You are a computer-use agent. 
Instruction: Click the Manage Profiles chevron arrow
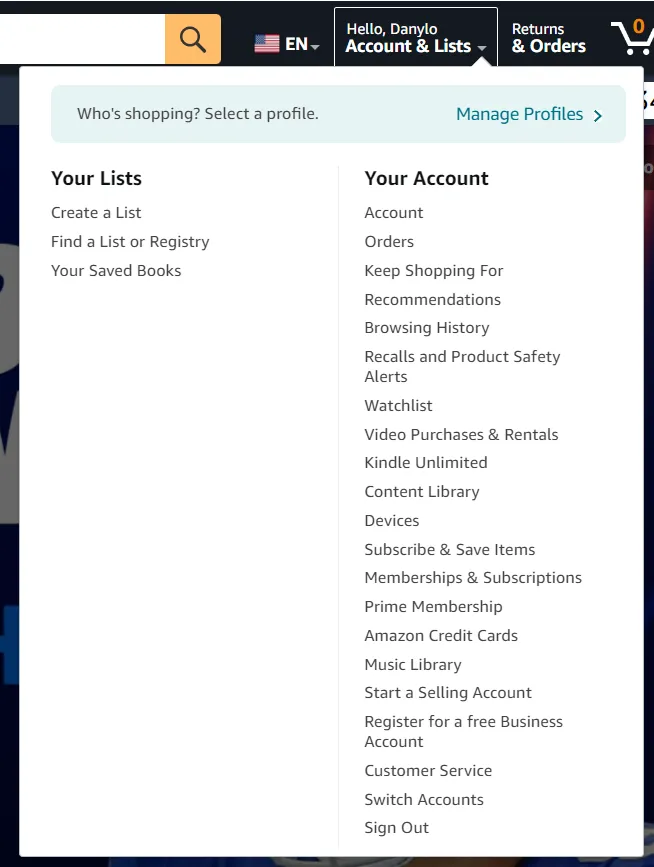click(x=598, y=115)
